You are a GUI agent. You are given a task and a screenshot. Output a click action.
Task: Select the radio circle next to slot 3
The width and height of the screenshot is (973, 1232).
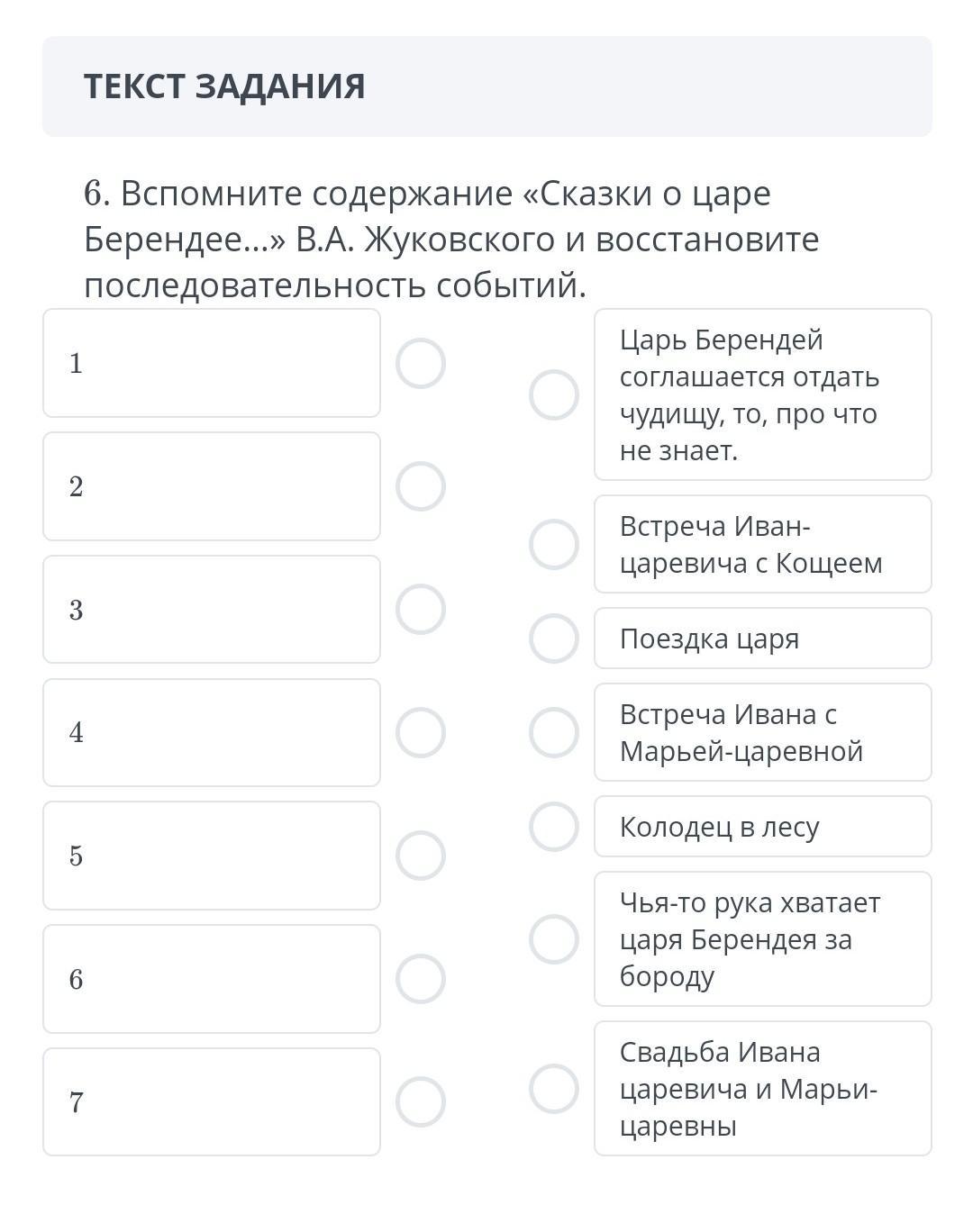tap(421, 610)
